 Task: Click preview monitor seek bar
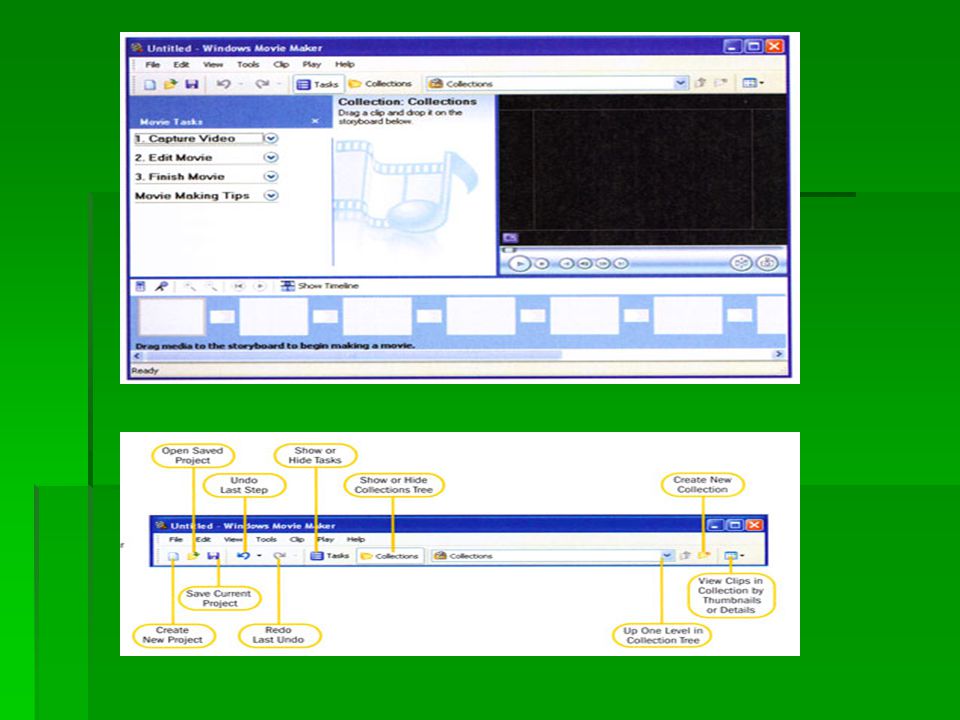tap(643, 250)
